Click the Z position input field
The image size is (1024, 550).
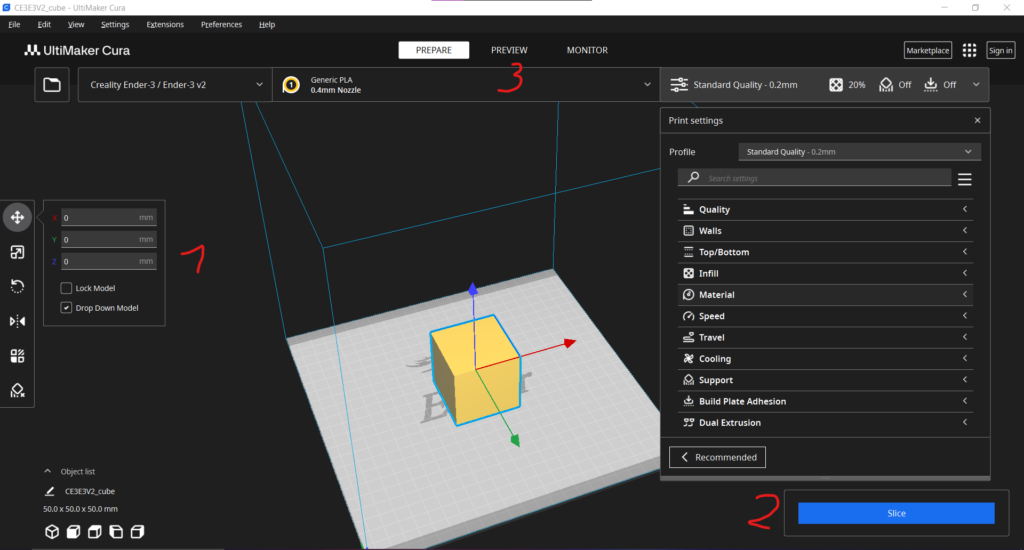pos(108,261)
